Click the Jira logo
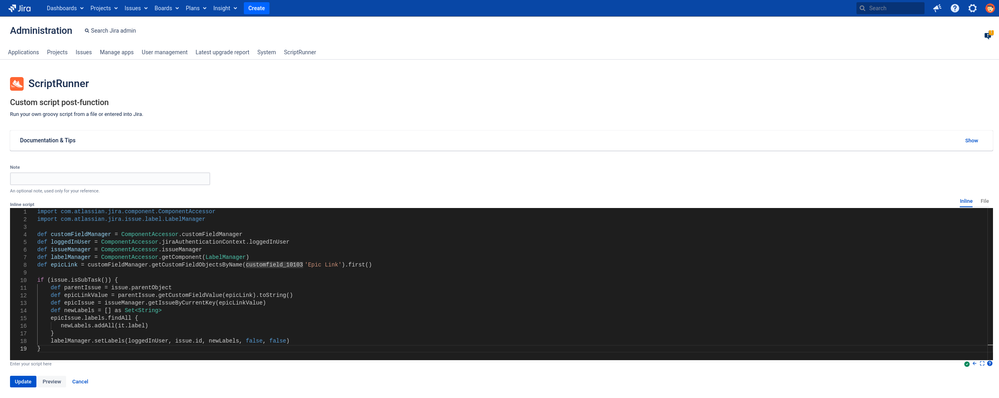This screenshot has height=398, width=999. 20,8
